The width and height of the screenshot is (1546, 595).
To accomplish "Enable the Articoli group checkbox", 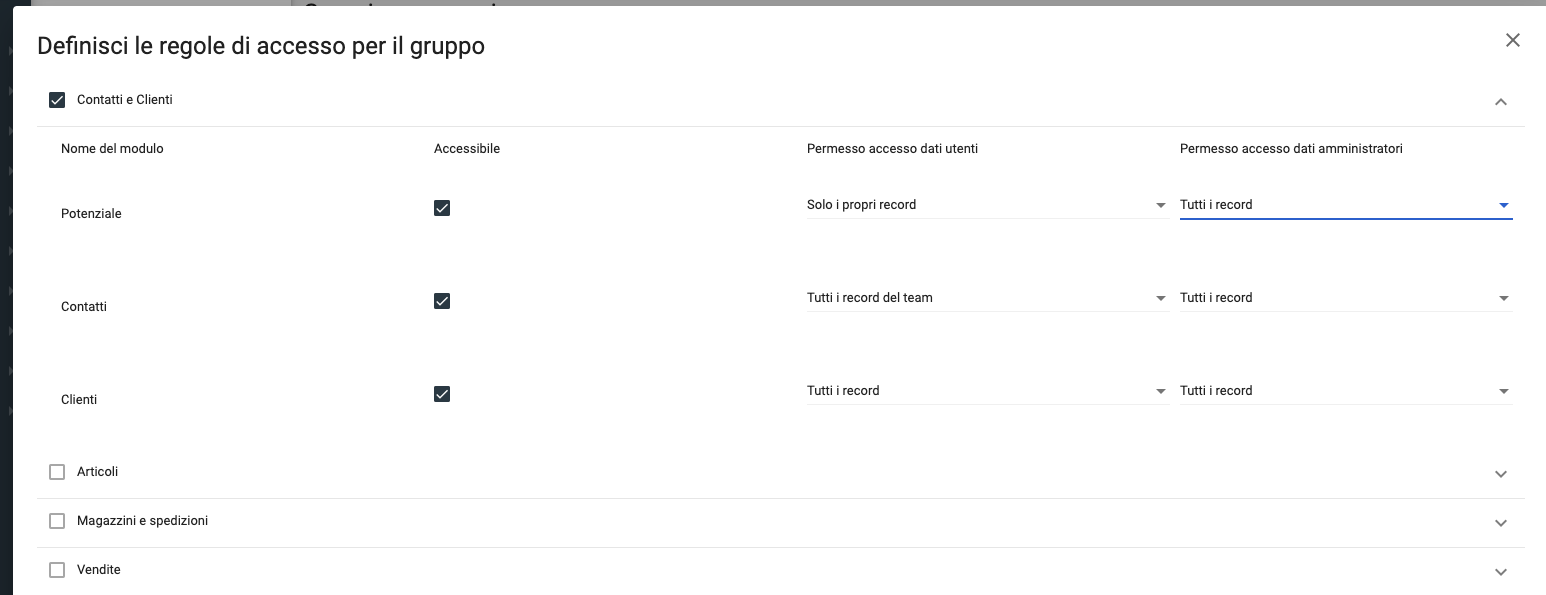I will point(57,472).
